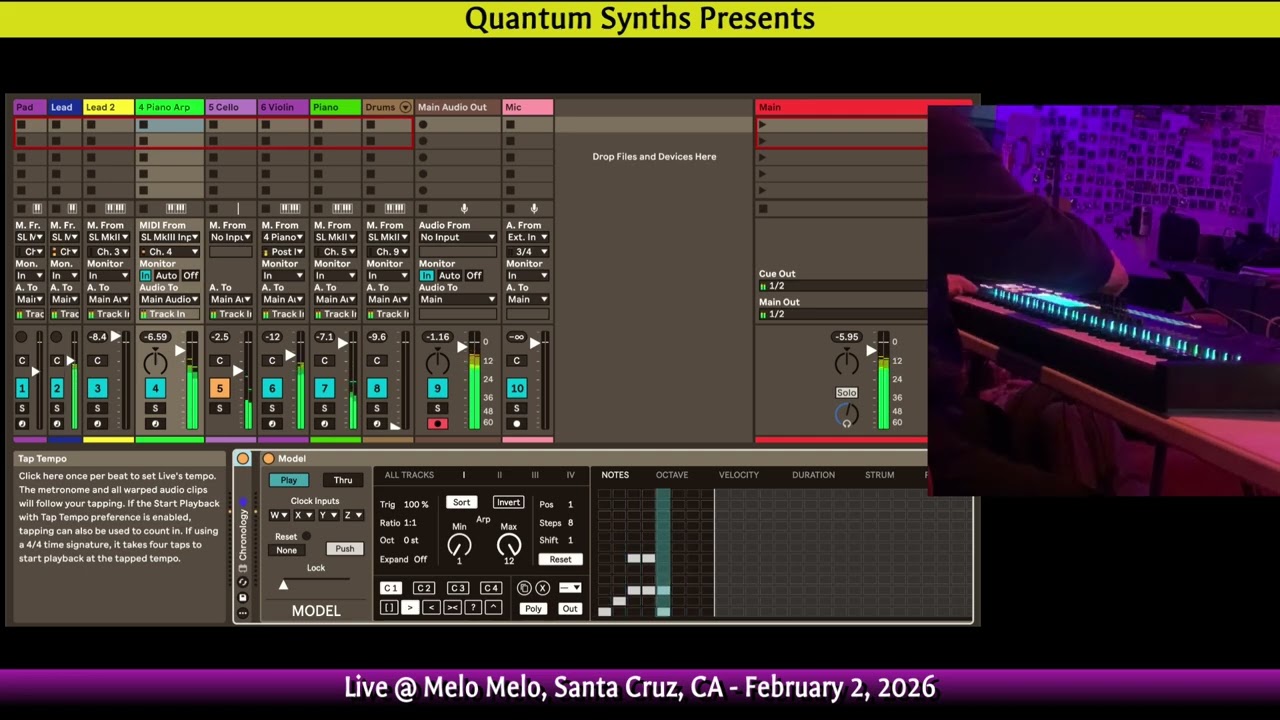Click the copy pattern icon beside X
Viewport: 1280px width, 720px height.
[524, 588]
